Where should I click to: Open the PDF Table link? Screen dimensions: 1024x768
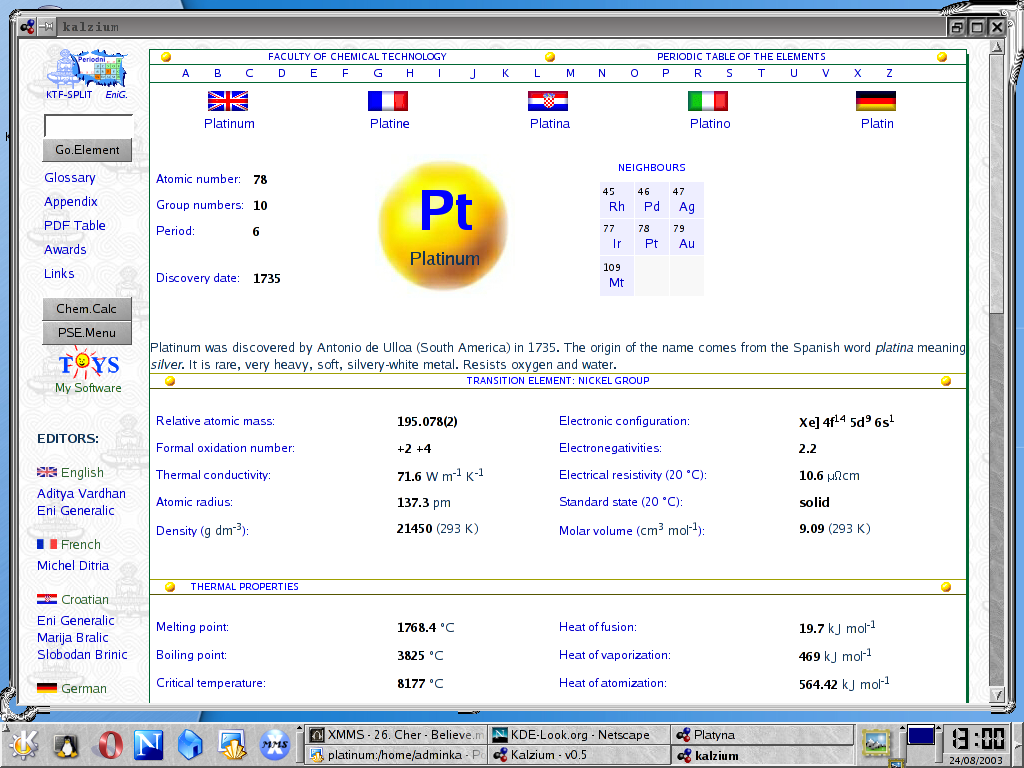(74, 225)
